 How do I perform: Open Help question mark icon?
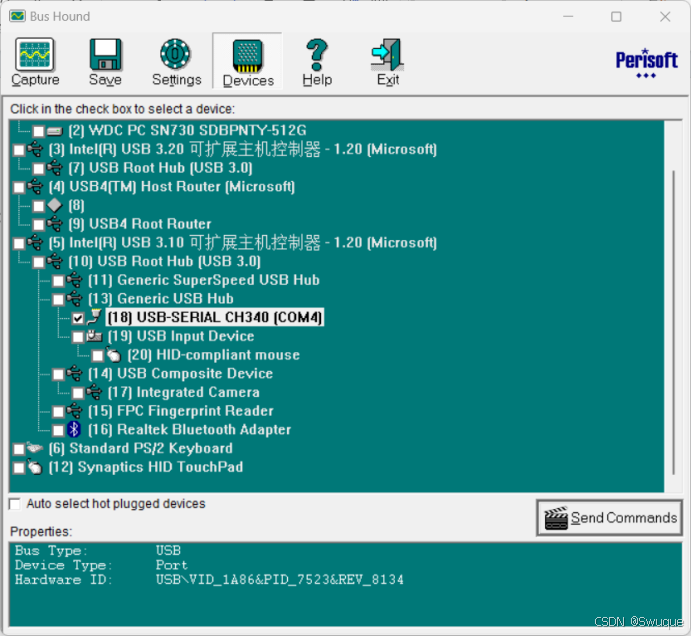tap(317, 54)
